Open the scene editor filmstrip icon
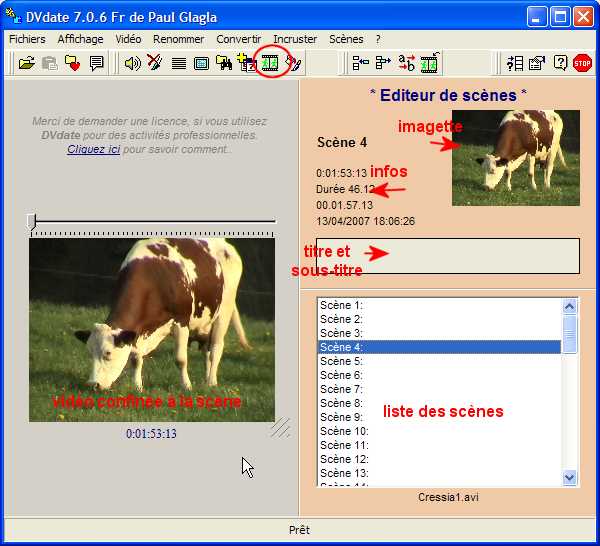600x546 pixels. 270,63
